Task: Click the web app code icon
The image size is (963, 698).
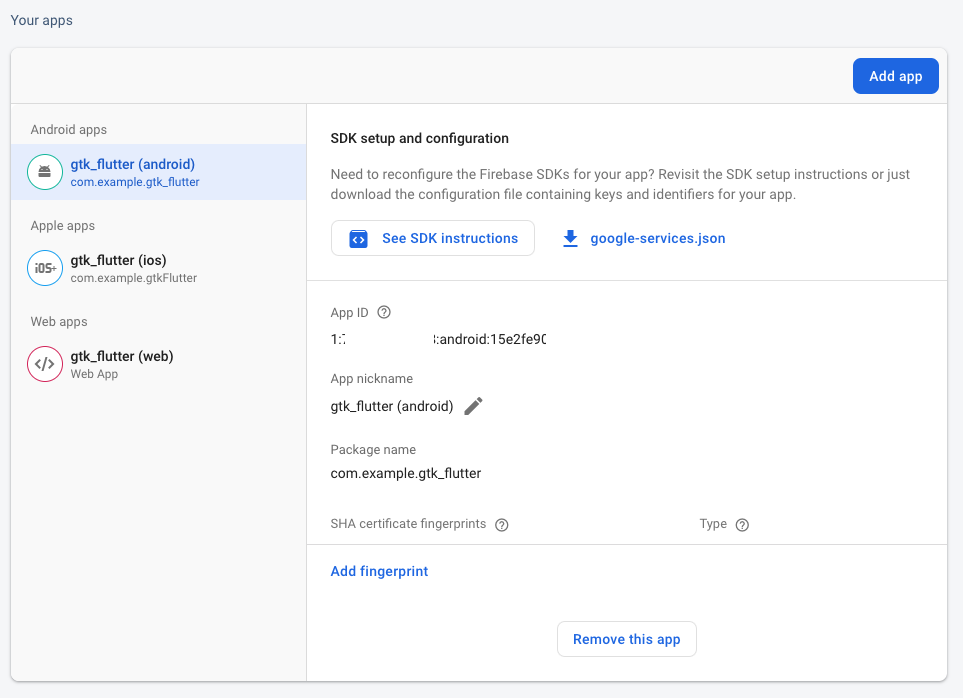Action: pyautogui.click(x=44, y=363)
